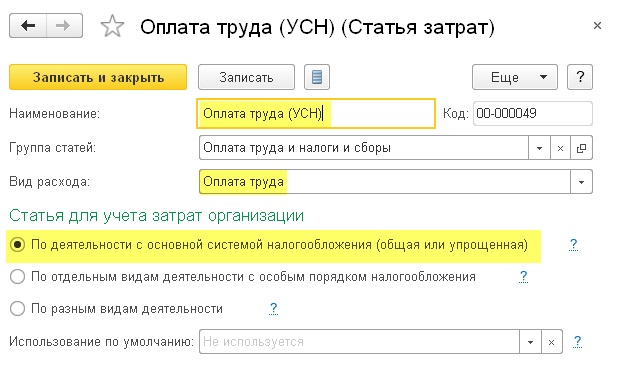Click the Код: label
This screenshot has height=391, width=641.
456,113
